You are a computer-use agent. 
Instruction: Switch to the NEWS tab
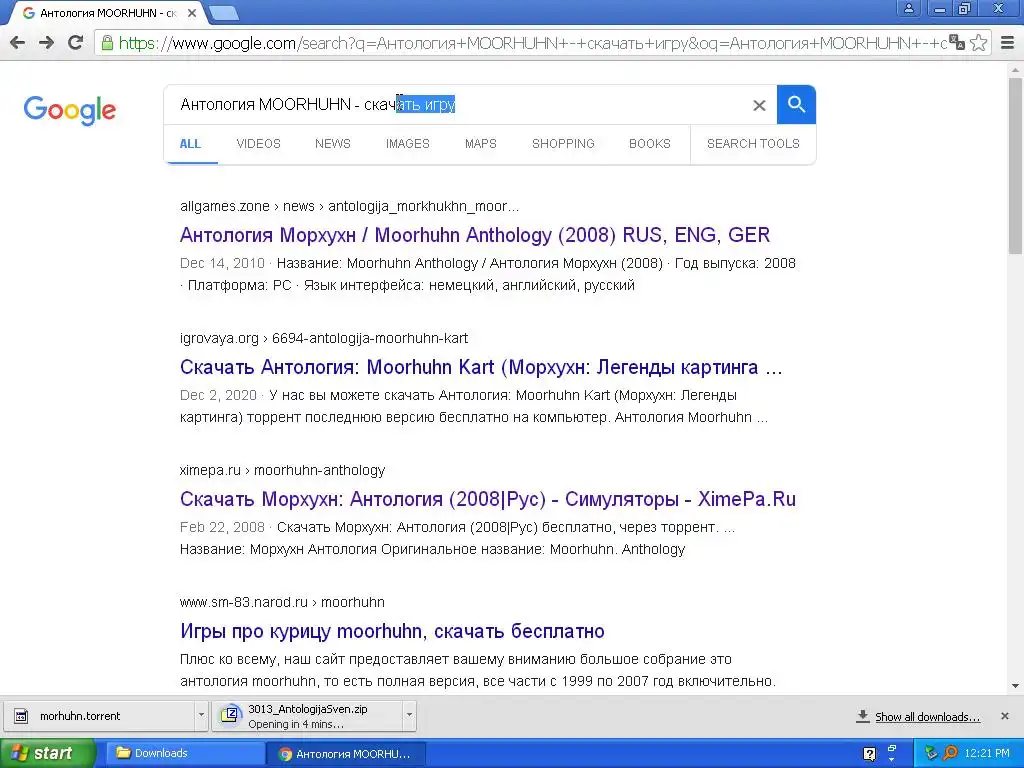coord(332,144)
